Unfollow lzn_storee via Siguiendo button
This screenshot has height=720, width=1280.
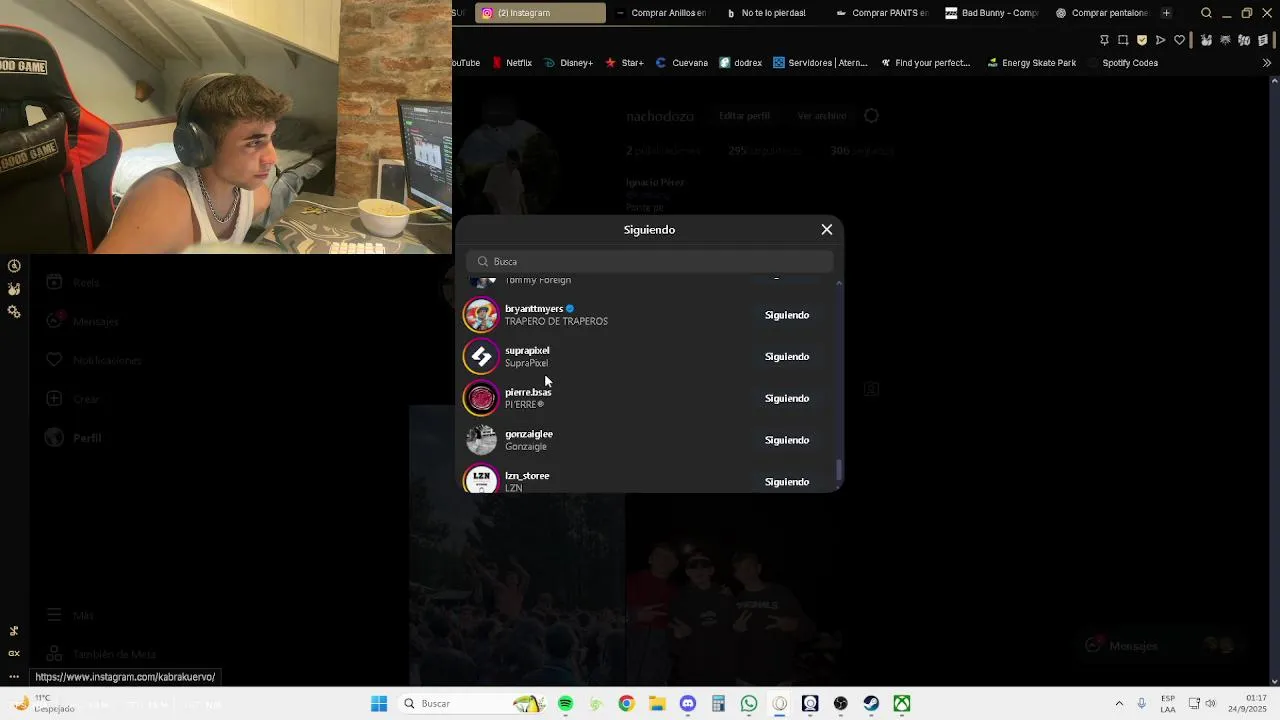point(787,482)
